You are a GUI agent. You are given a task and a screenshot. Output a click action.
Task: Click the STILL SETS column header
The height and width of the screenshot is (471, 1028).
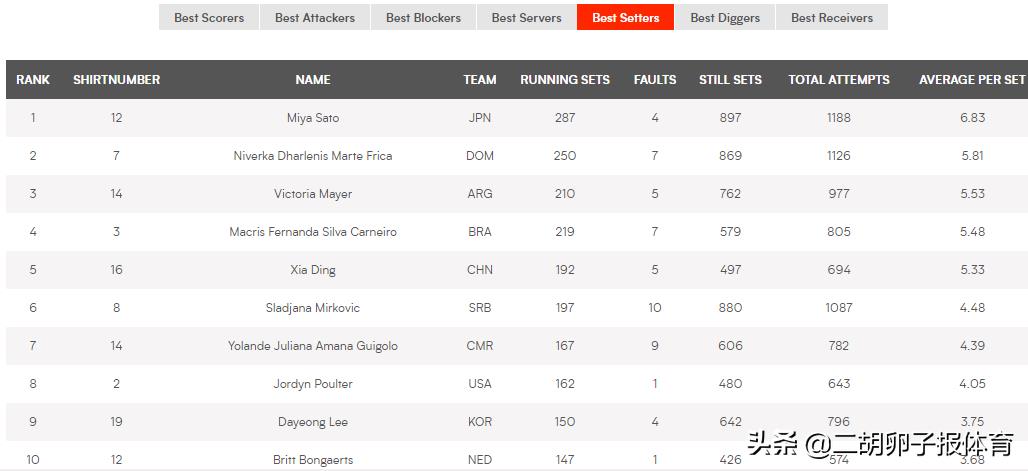click(730, 79)
